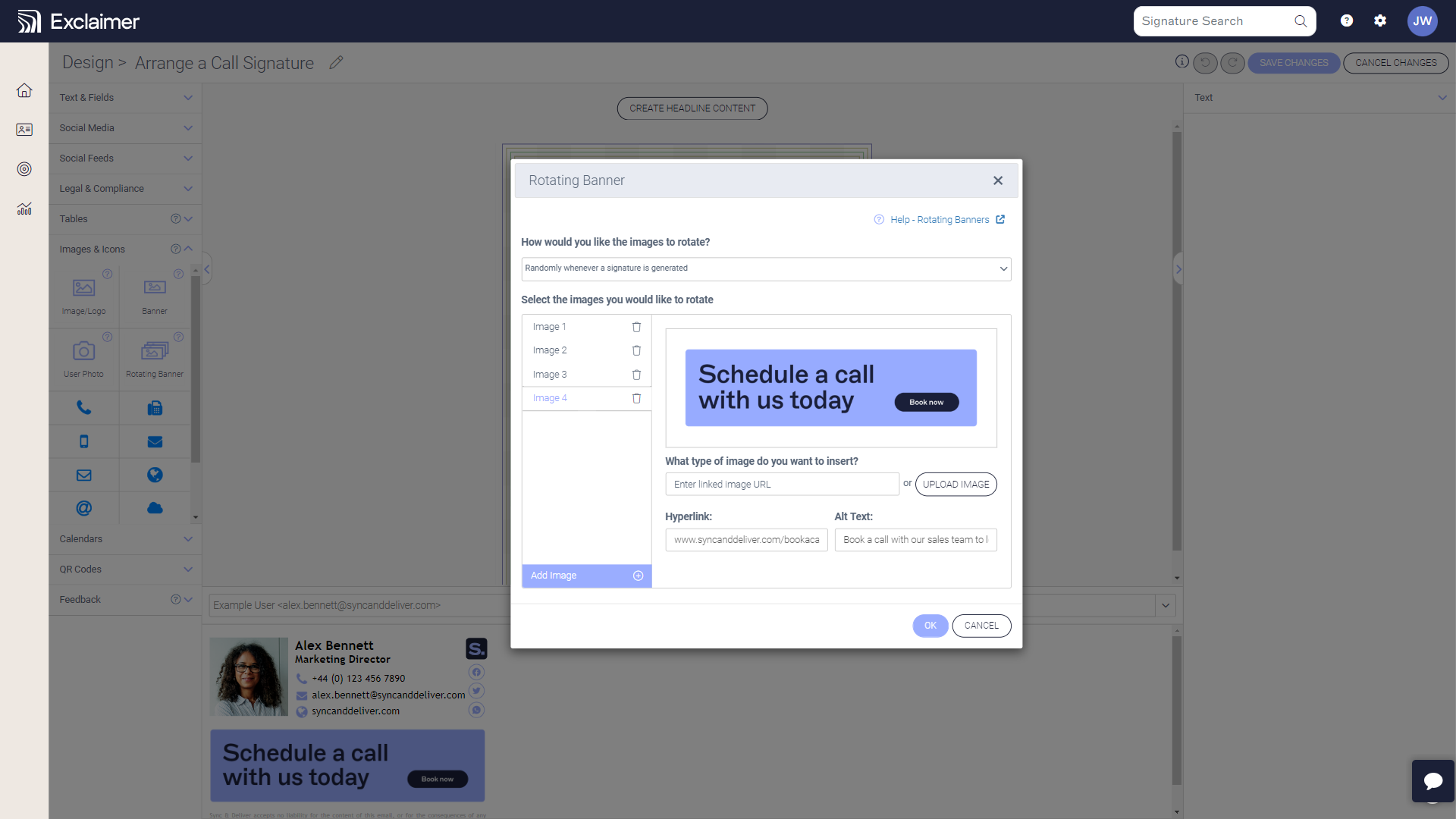Click the Exclaimer logo
The image size is (1456, 819).
[x=78, y=21]
